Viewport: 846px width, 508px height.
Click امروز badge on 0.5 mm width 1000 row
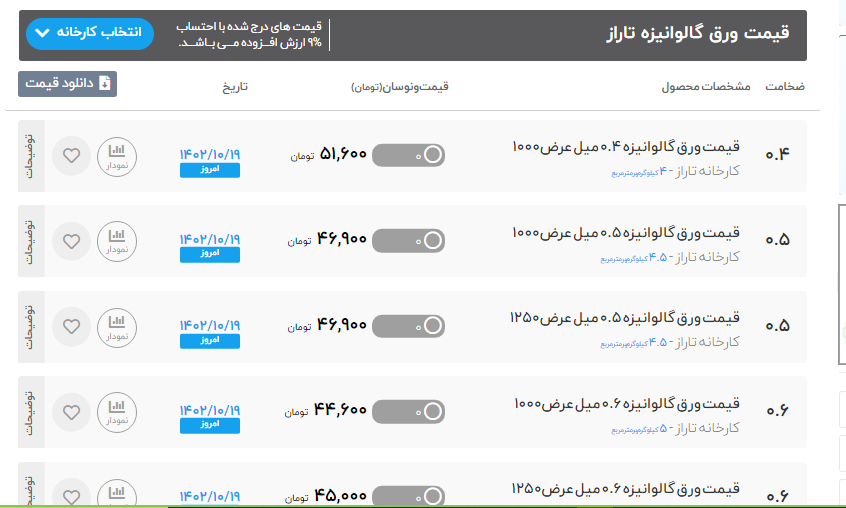click(x=210, y=255)
